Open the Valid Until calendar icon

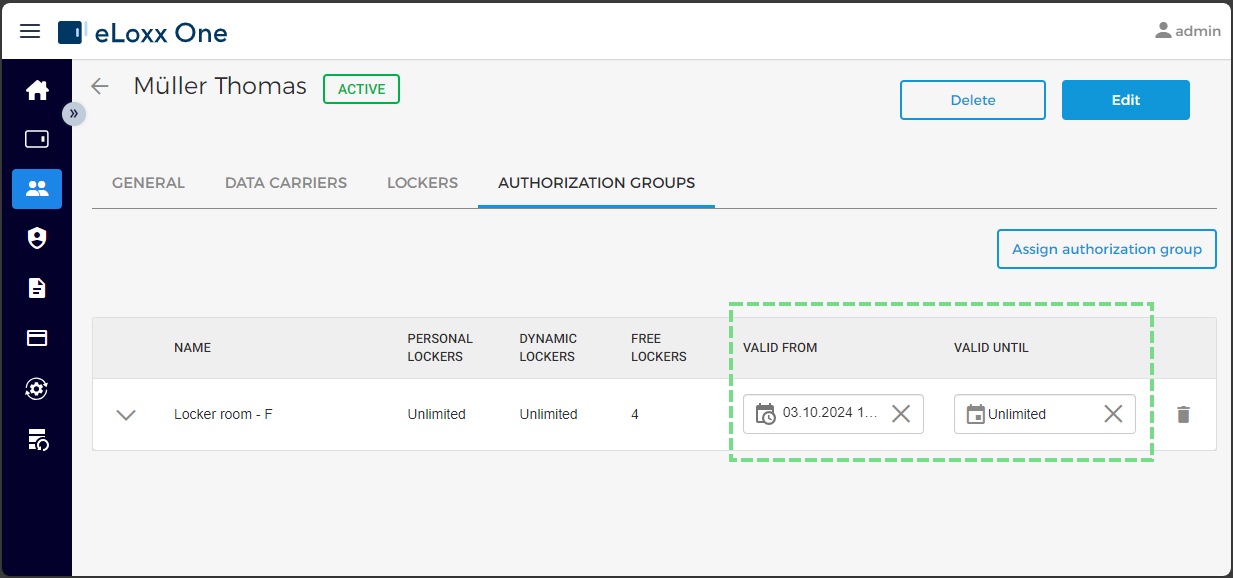(976, 414)
